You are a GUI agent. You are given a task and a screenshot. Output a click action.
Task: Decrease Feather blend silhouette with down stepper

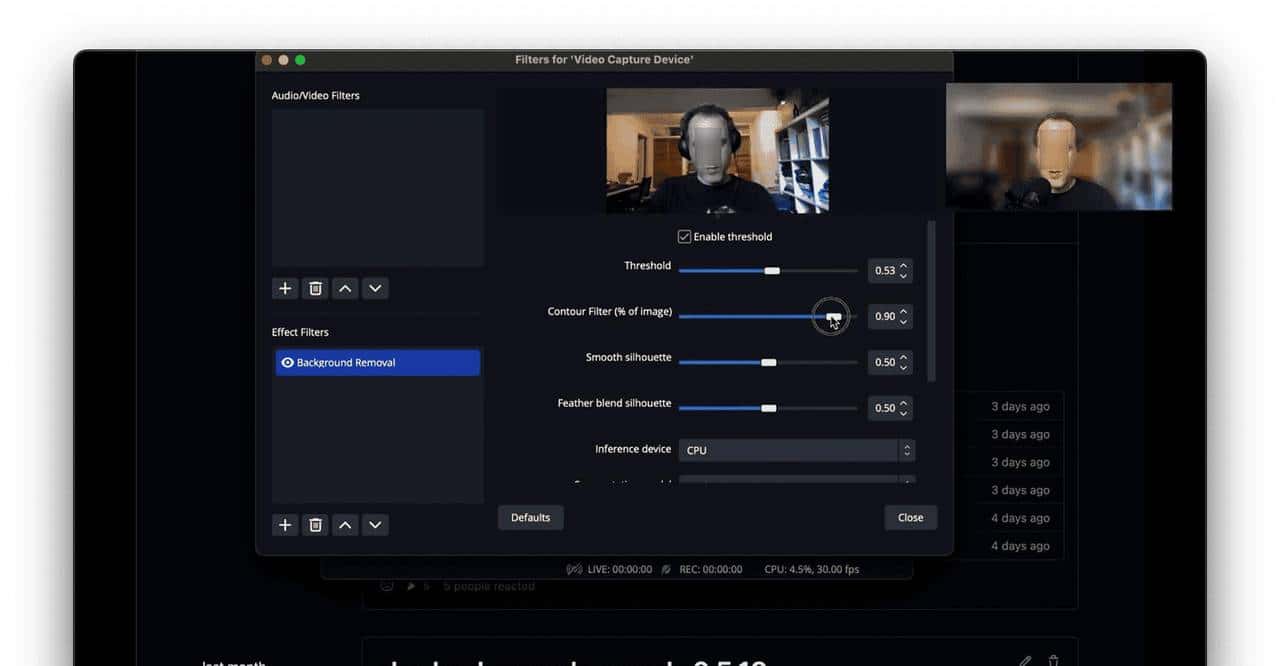pos(904,413)
